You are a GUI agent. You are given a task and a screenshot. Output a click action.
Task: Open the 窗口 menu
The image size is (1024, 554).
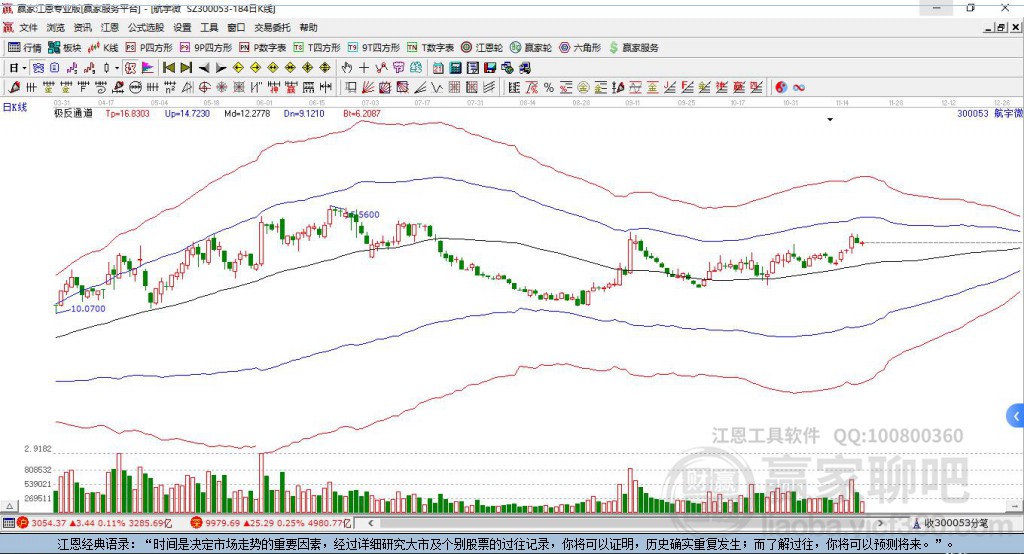(x=236, y=27)
